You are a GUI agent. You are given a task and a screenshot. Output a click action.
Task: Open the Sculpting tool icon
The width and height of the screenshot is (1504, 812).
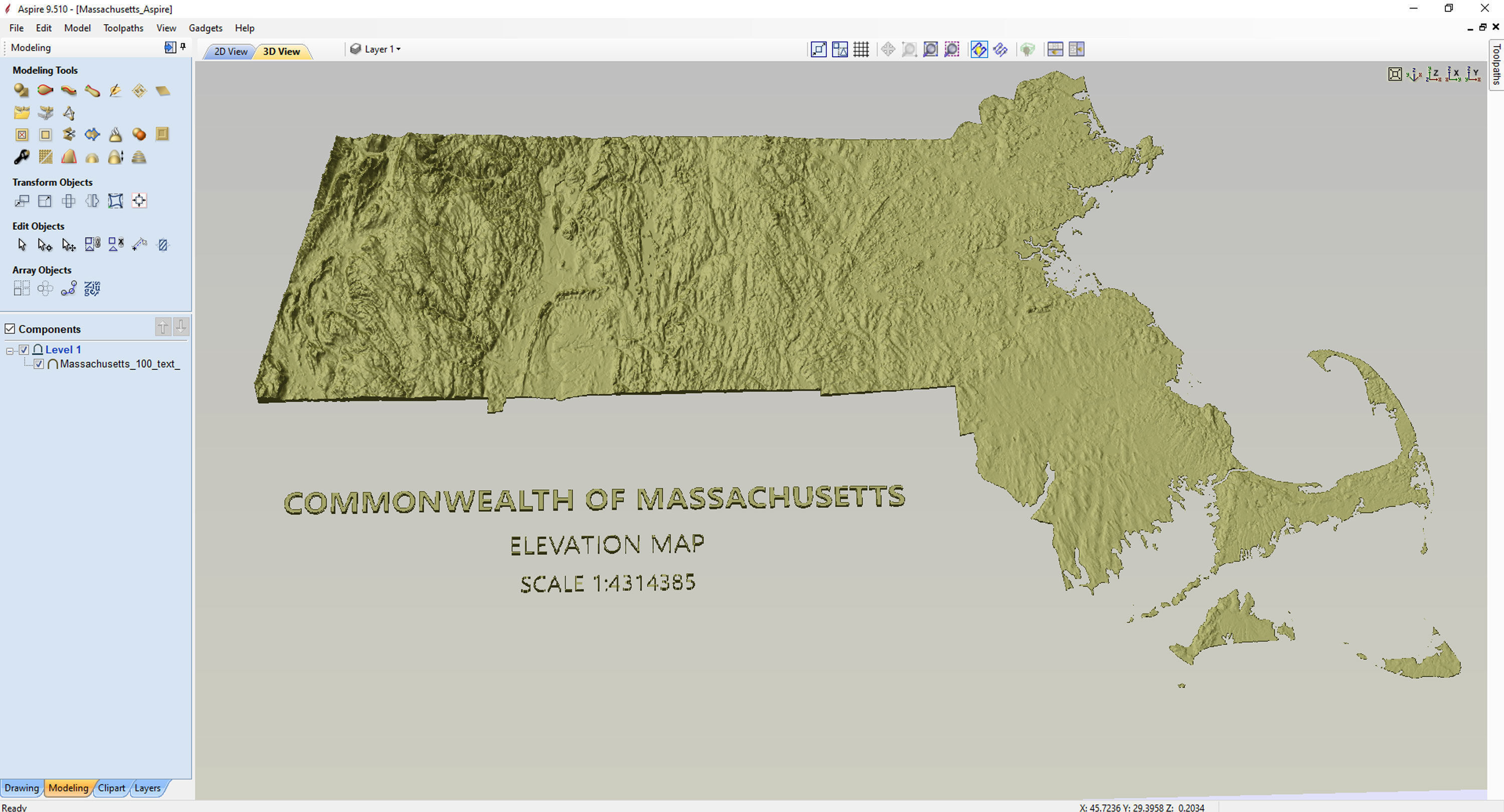(x=115, y=91)
